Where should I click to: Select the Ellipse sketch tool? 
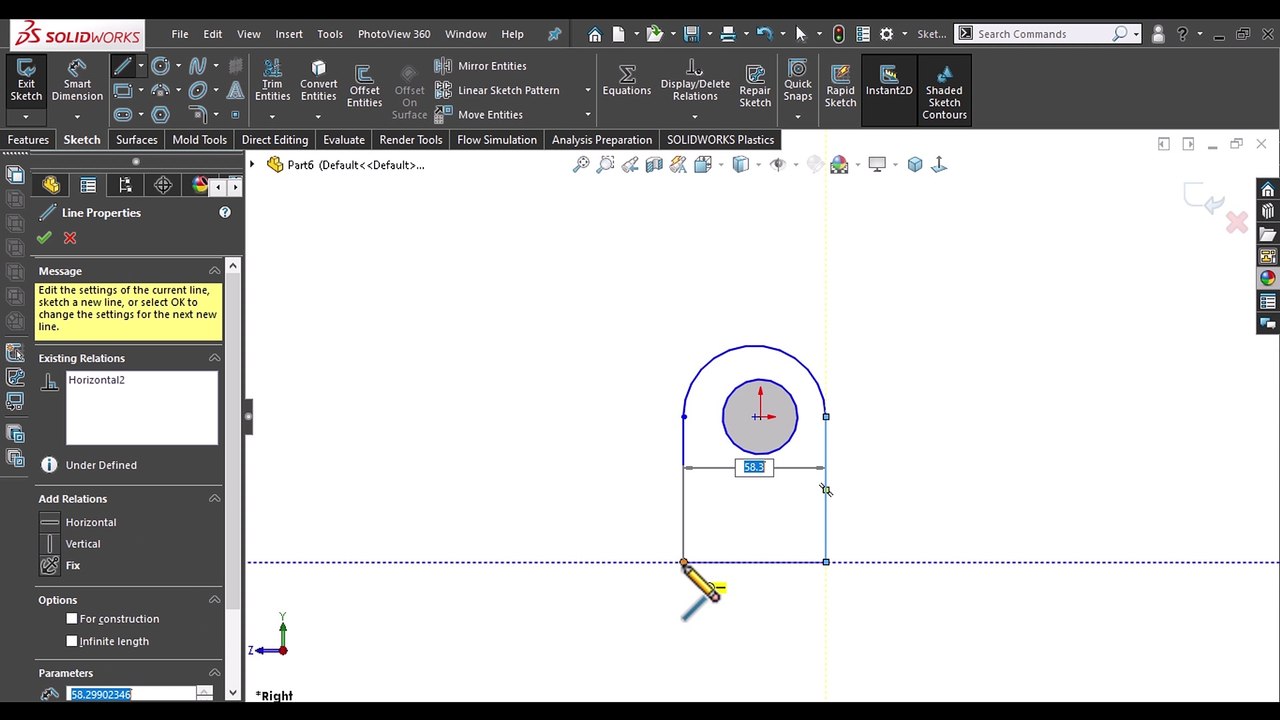click(x=197, y=90)
